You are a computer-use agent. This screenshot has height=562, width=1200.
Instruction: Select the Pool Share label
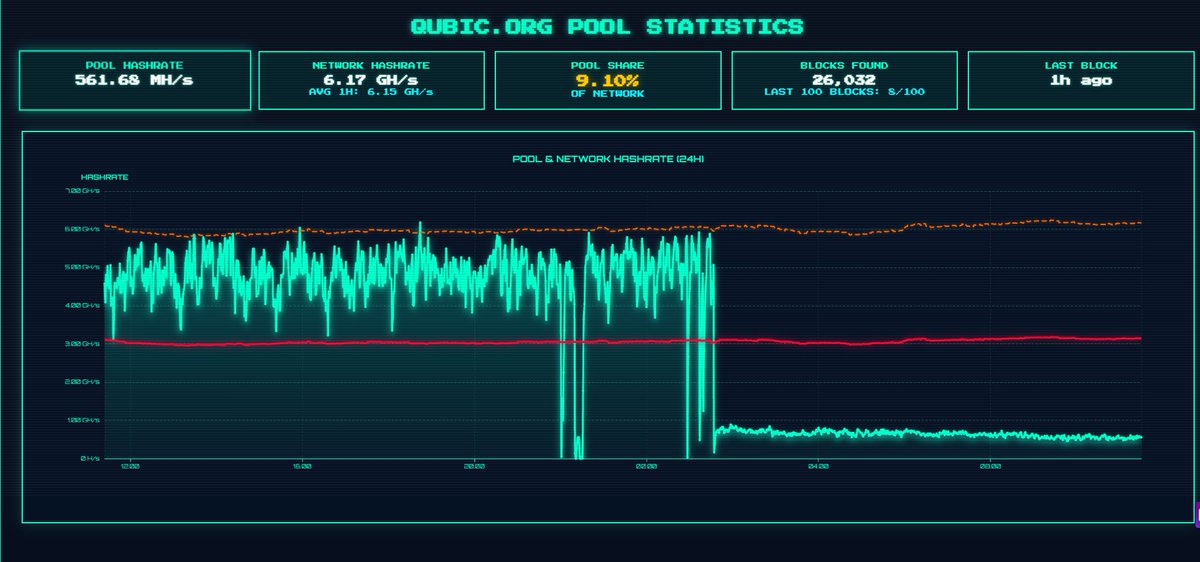tap(608, 65)
